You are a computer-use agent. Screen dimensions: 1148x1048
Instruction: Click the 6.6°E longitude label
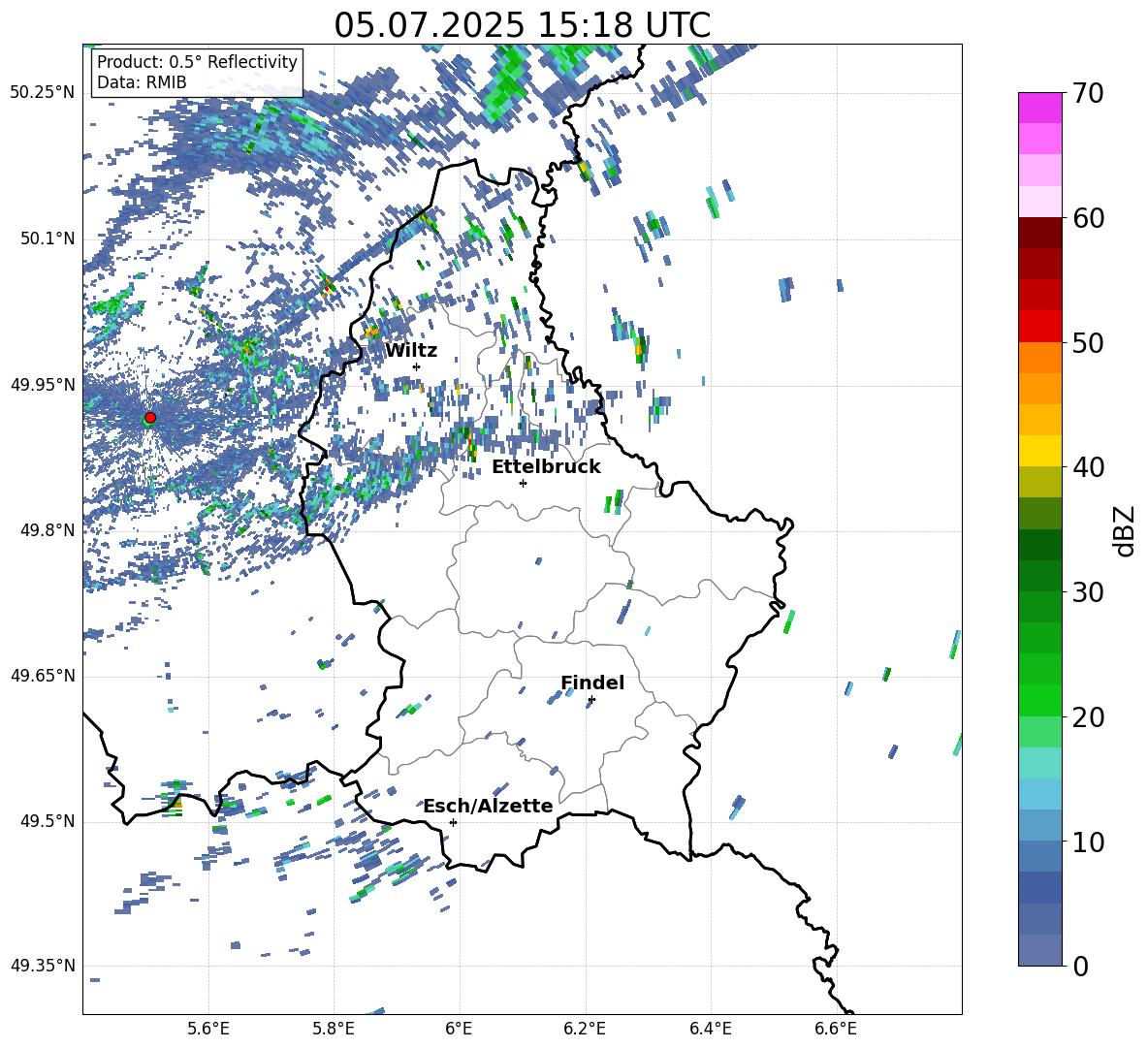pyautogui.click(x=836, y=1029)
